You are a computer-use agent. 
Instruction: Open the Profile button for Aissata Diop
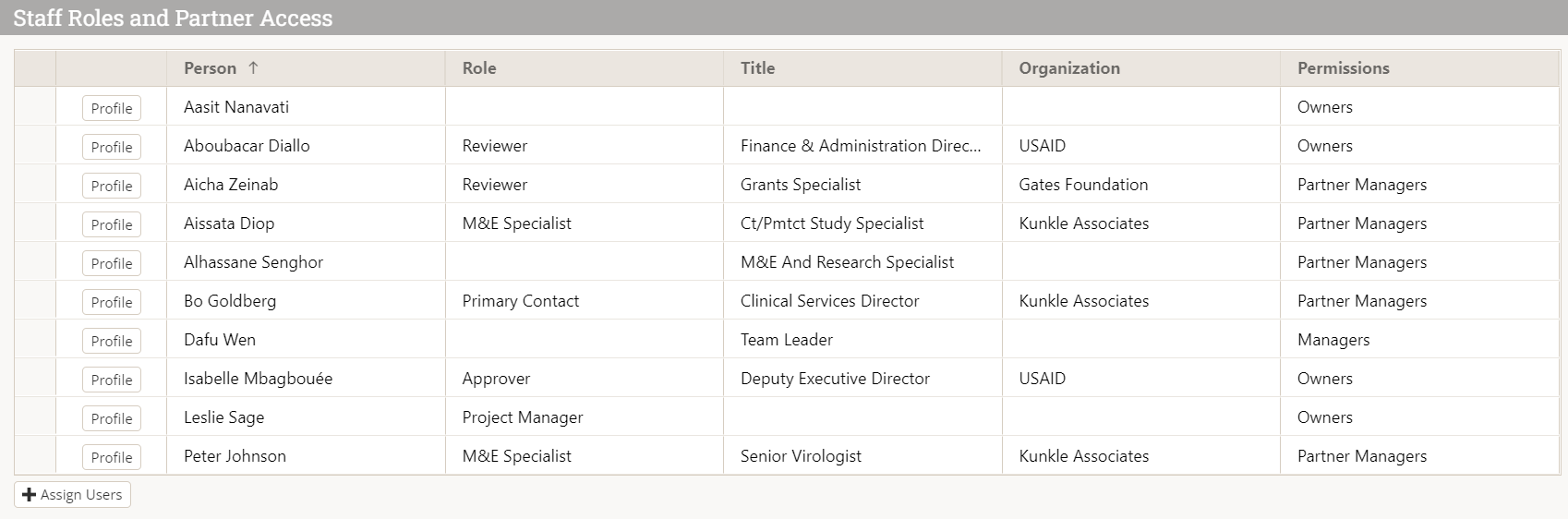click(x=112, y=224)
